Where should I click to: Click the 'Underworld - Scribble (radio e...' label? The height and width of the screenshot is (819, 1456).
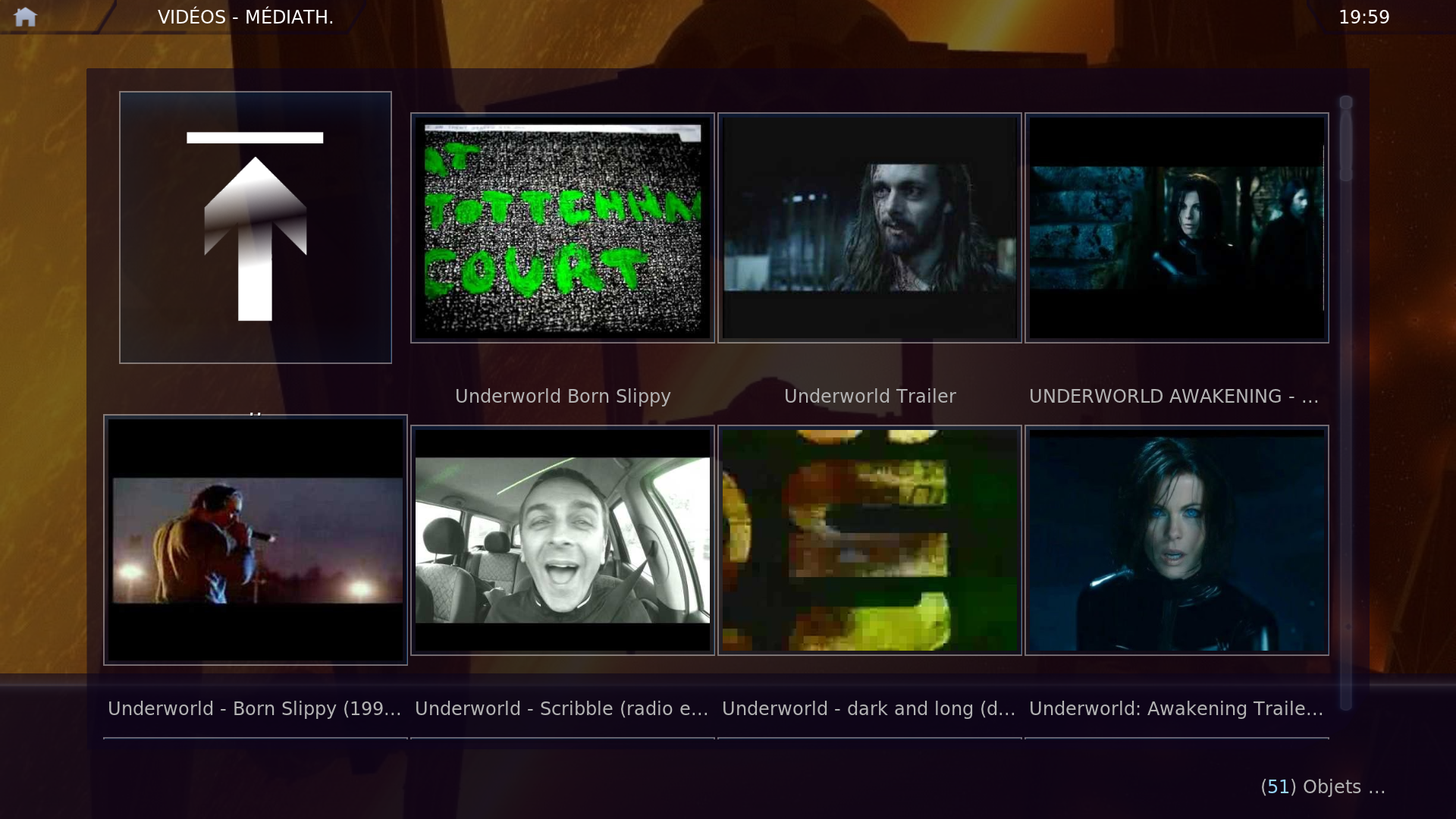tap(562, 709)
